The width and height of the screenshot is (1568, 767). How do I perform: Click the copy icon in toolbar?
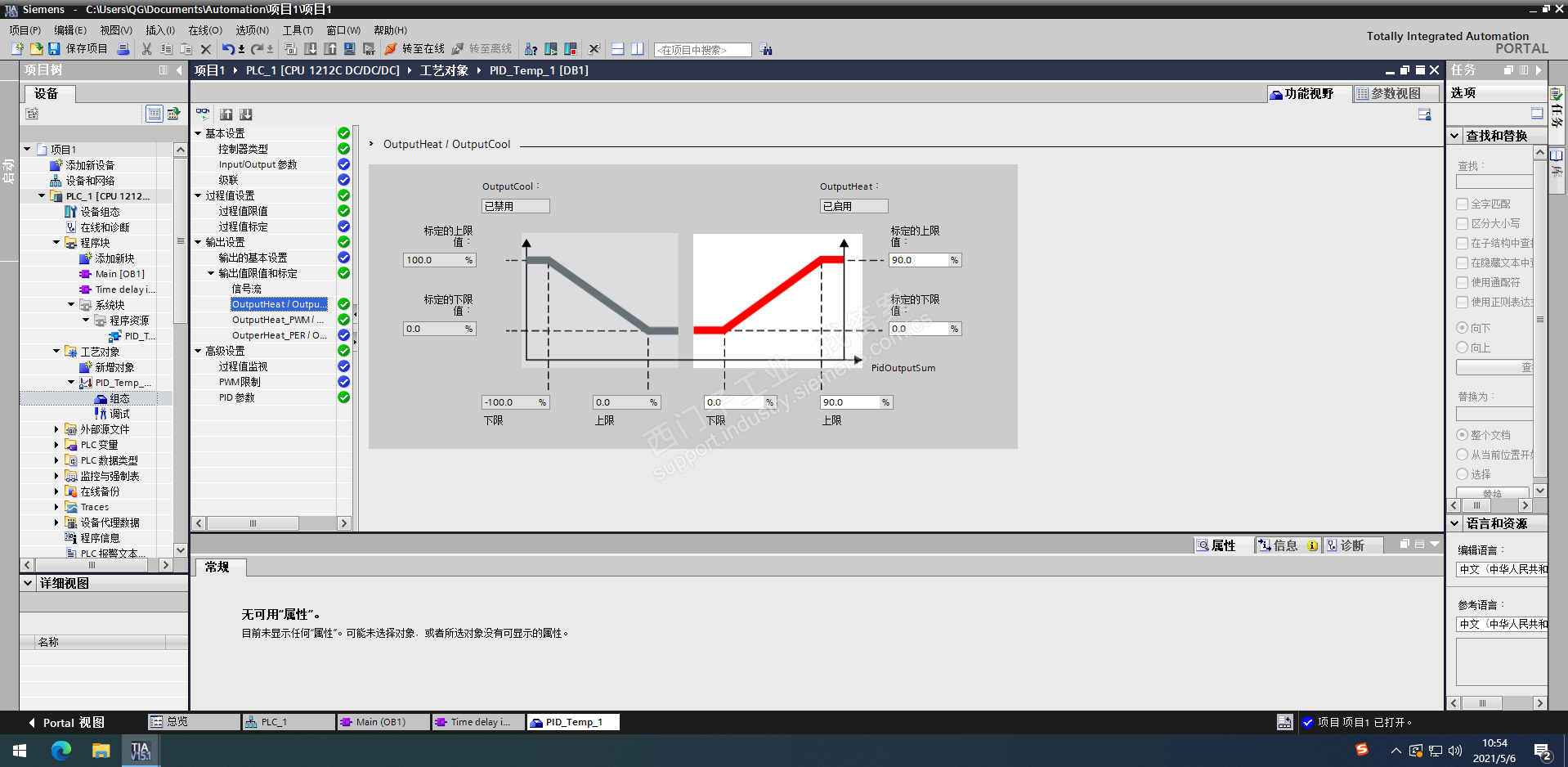167,49
